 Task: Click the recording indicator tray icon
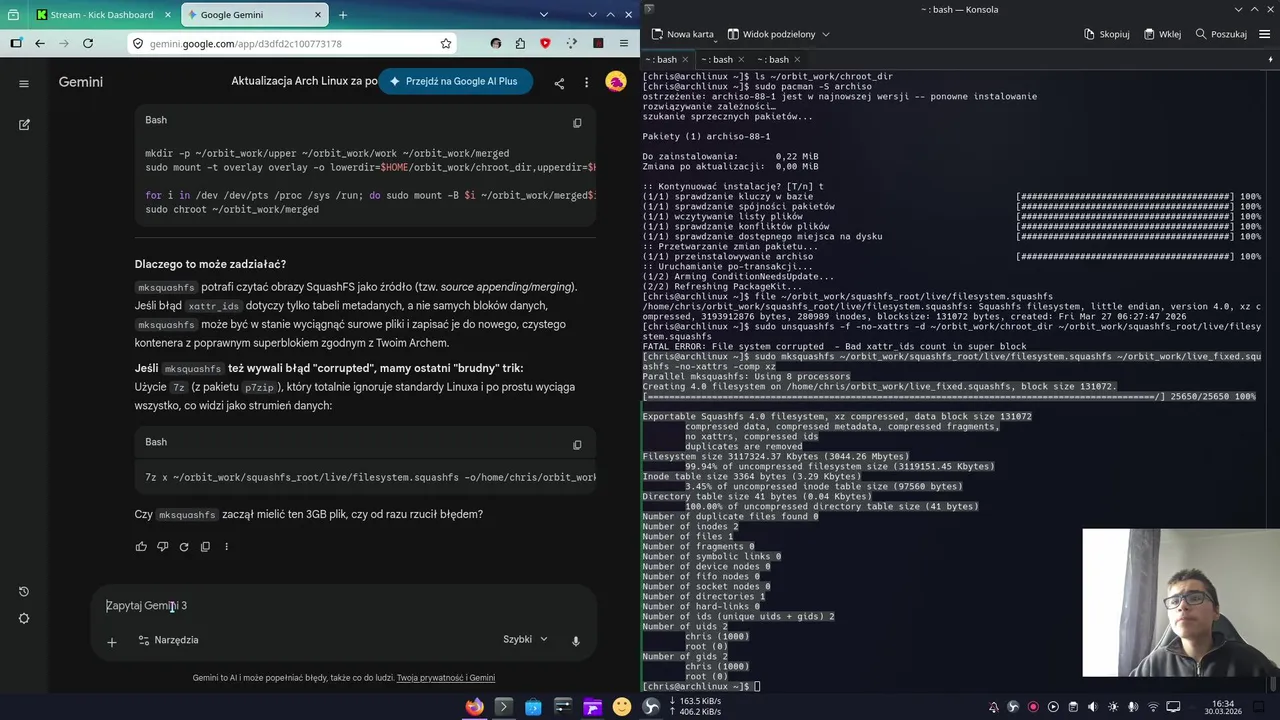point(1033,707)
